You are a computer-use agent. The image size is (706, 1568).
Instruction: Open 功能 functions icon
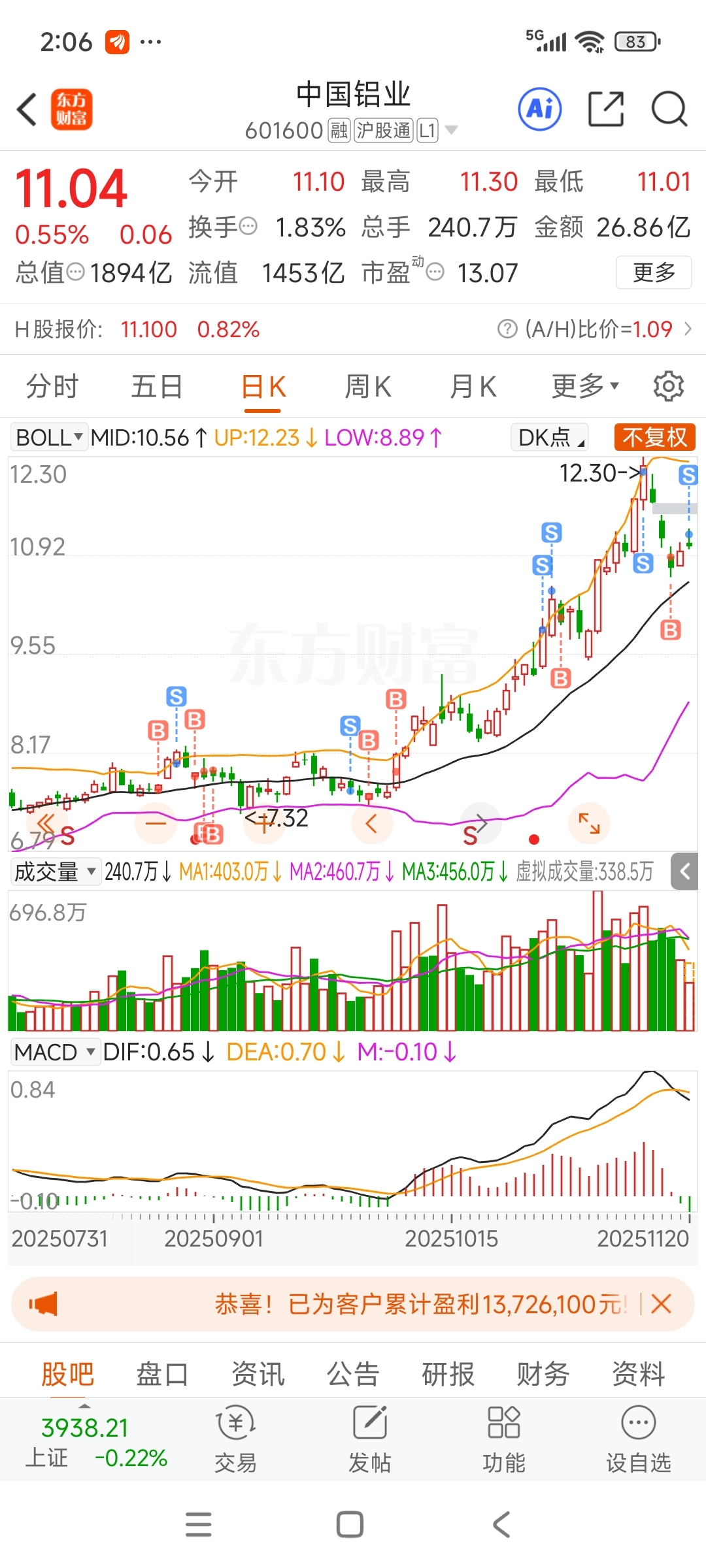(x=504, y=1441)
